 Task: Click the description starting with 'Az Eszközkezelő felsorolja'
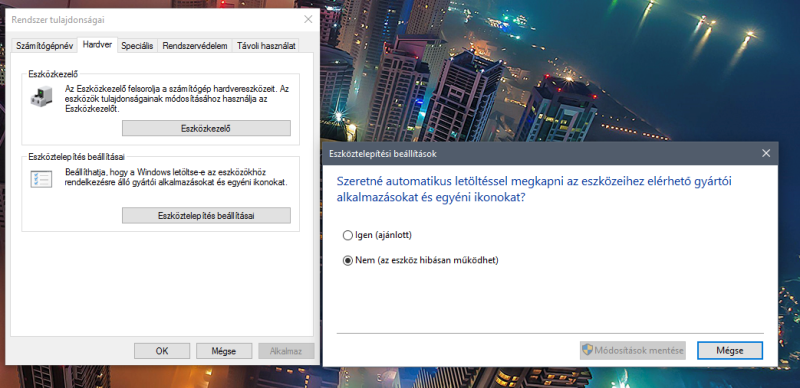(177, 99)
